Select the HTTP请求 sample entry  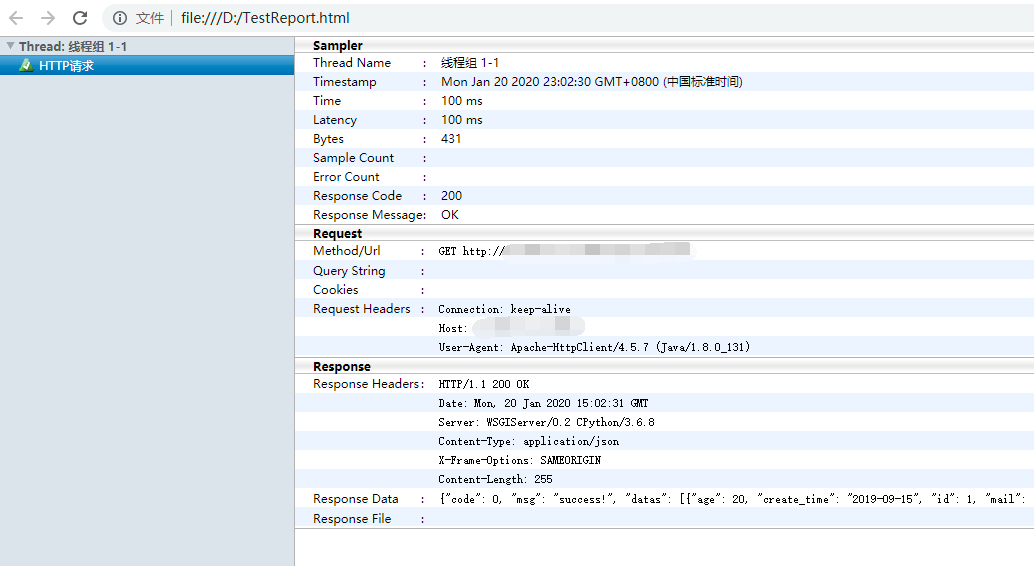[66, 66]
